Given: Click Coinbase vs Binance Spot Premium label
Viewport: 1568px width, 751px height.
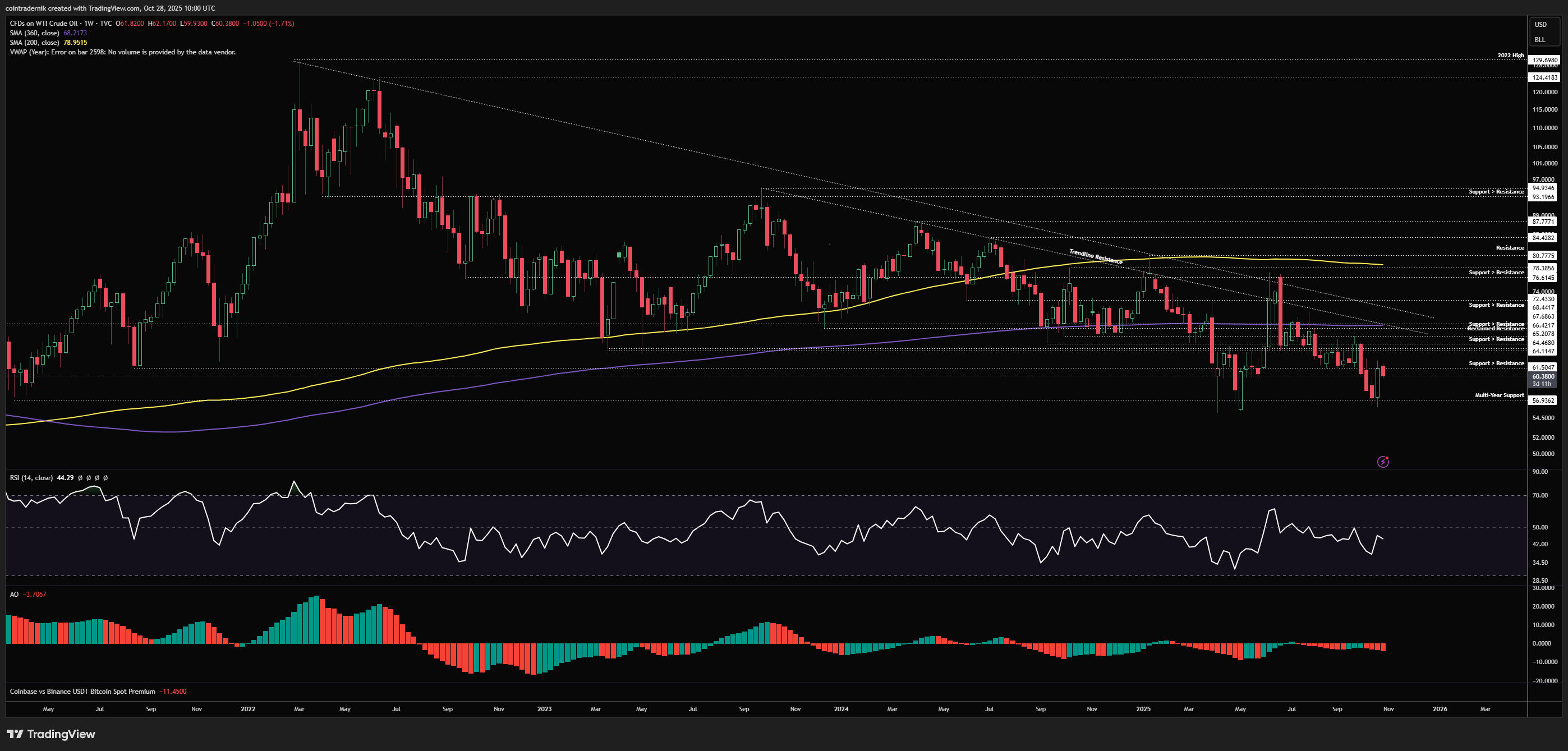Looking at the screenshot, I should pos(82,692).
